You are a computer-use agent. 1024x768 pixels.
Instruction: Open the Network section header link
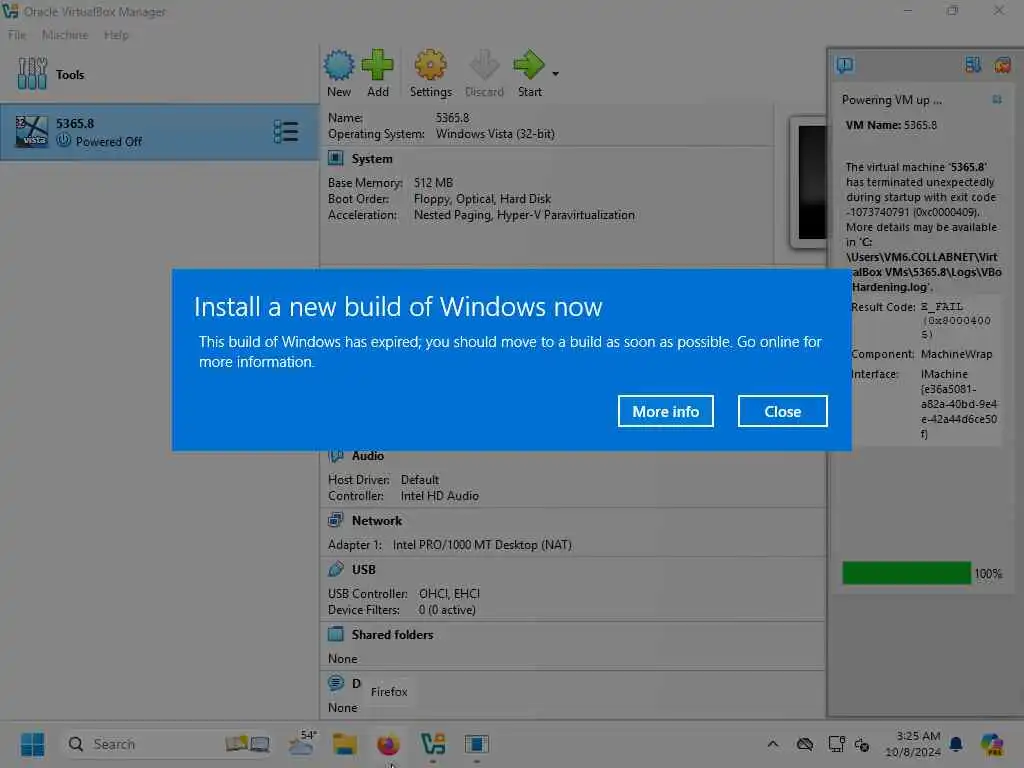(377, 520)
